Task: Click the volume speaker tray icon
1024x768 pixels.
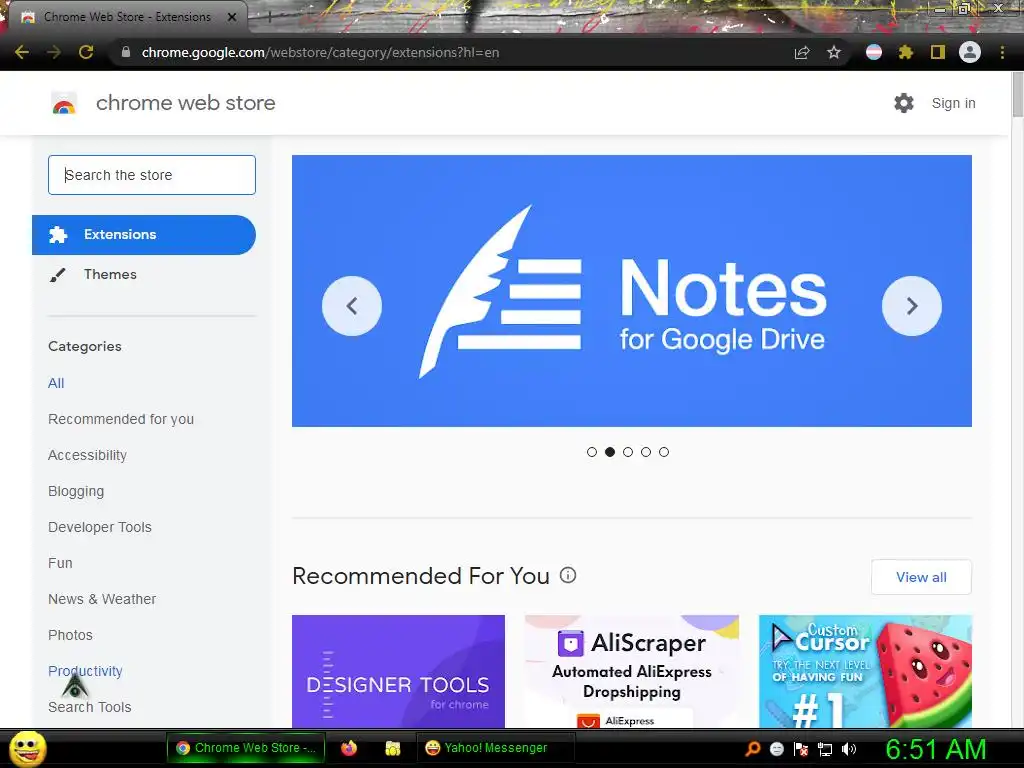Action: (849, 749)
